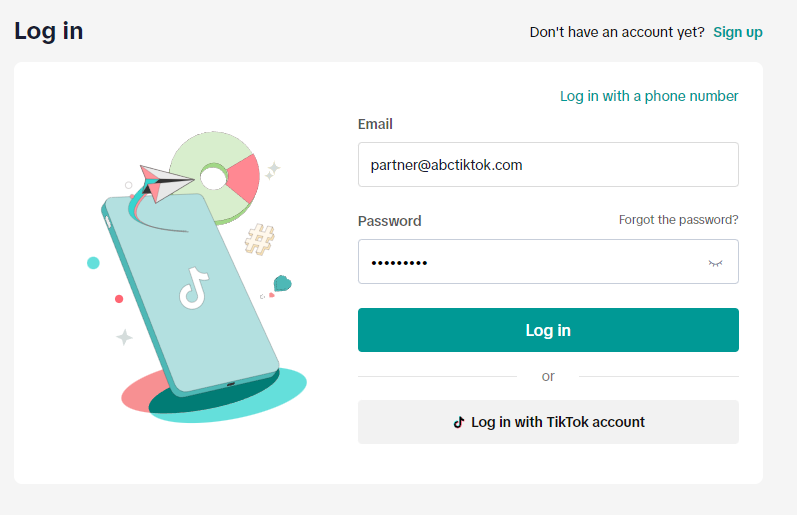Show the password using the eye icon
This screenshot has width=797, height=515.
[715, 262]
